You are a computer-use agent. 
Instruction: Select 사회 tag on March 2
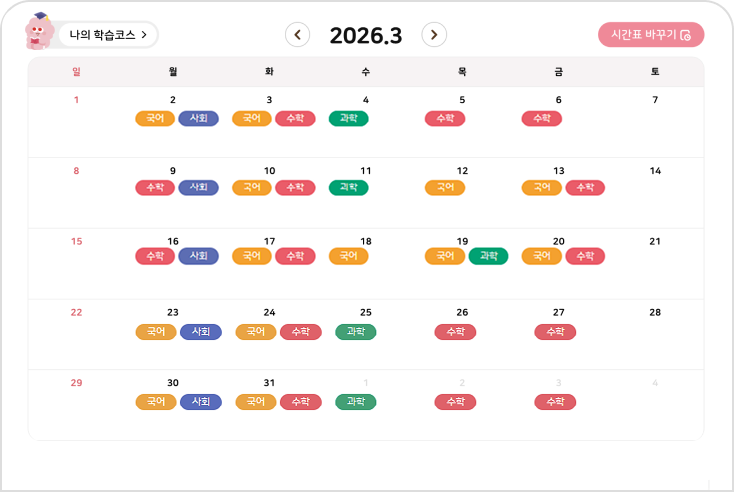[198, 118]
